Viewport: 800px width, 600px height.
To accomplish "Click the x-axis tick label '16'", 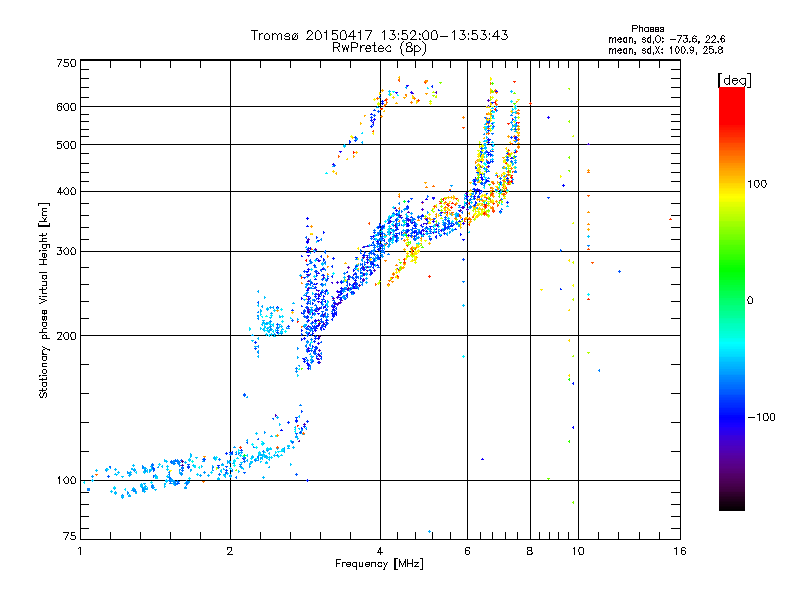I will [x=680, y=551].
